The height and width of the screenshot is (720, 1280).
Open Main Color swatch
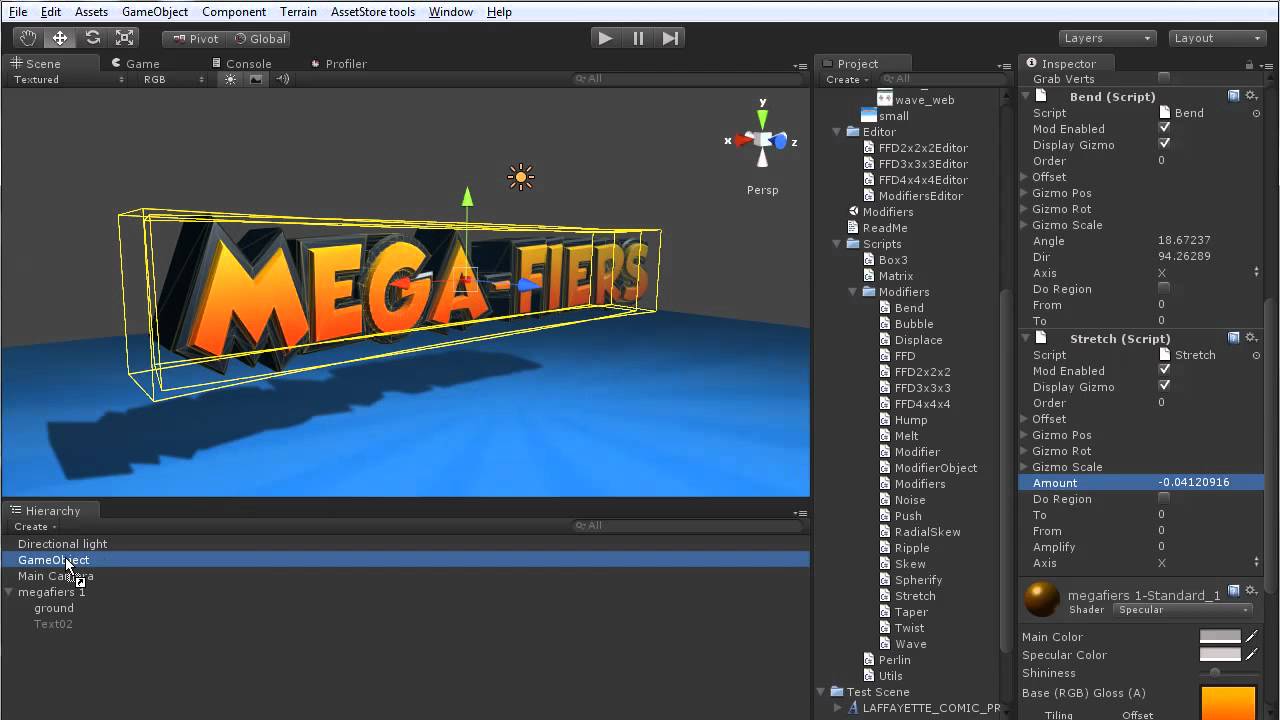click(1220, 636)
